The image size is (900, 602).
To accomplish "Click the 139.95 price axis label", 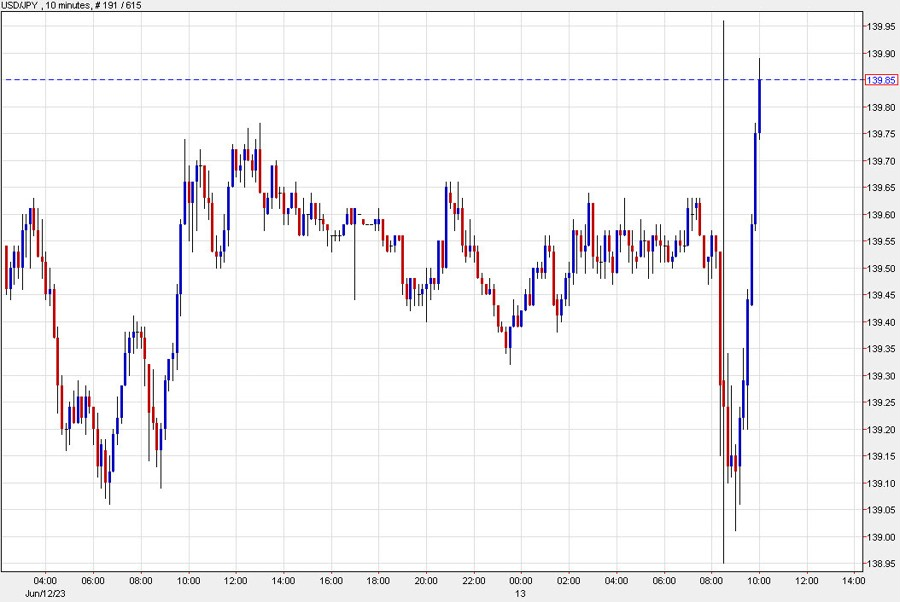I will tap(880, 26).
